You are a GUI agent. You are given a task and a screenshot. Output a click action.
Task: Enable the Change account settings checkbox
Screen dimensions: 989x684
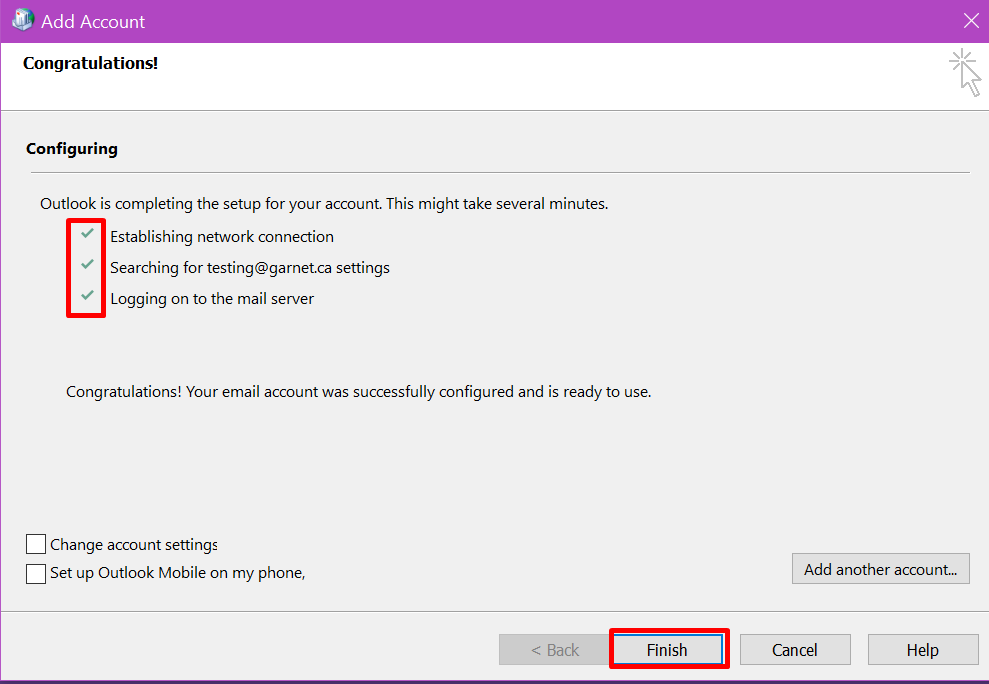(x=36, y=544)
